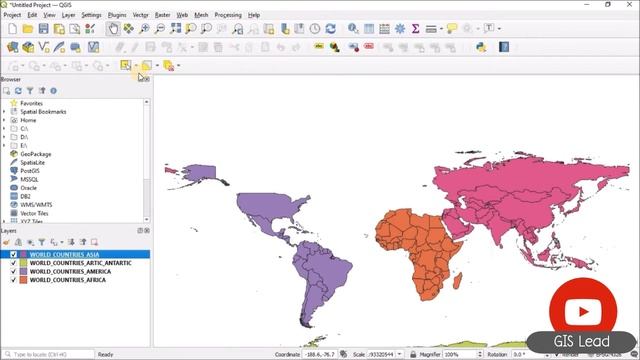Open Processing Toolbox gear icon
The height and width of the screenshot is (360, 640).
pyautogui.click(x=400, y=29)
